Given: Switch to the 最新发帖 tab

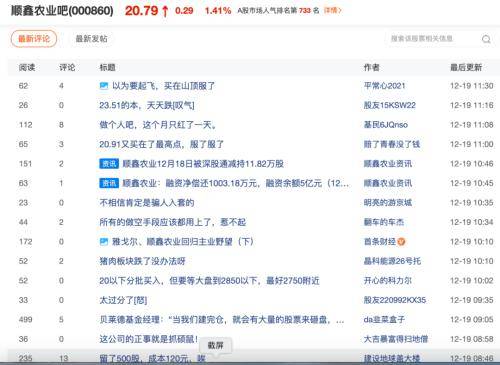Looking at the screenshot, I should click(x=91, y=39).
